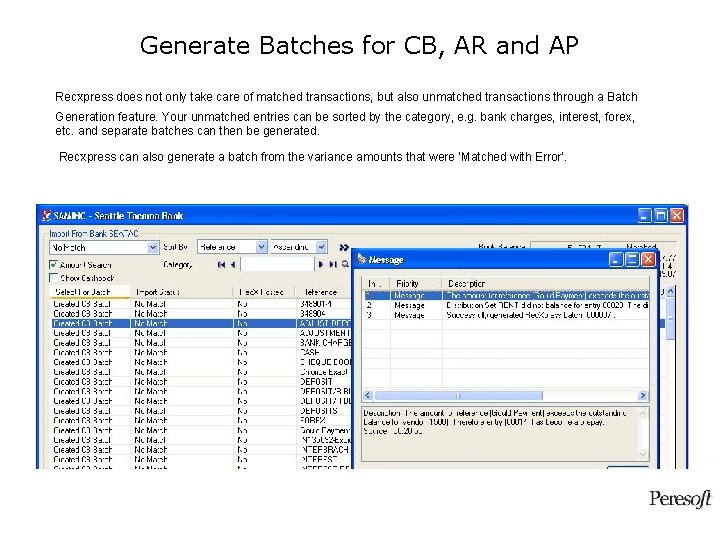The width and height of the screenshot is (720, 540).
Task: Close the Seattle Tacoma Bank window
Action: click(677, 215)
